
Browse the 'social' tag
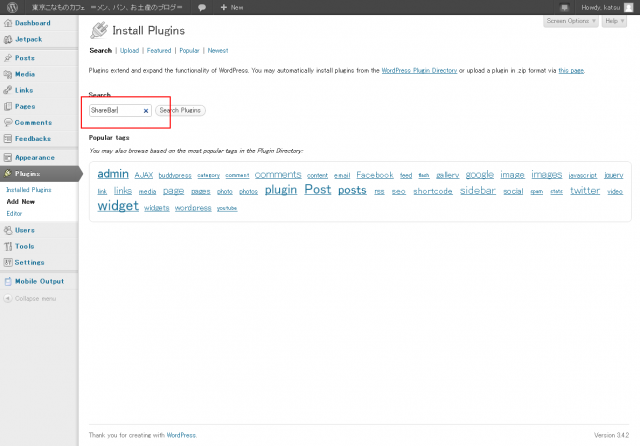pyautogui.click(x=513, y=191)
